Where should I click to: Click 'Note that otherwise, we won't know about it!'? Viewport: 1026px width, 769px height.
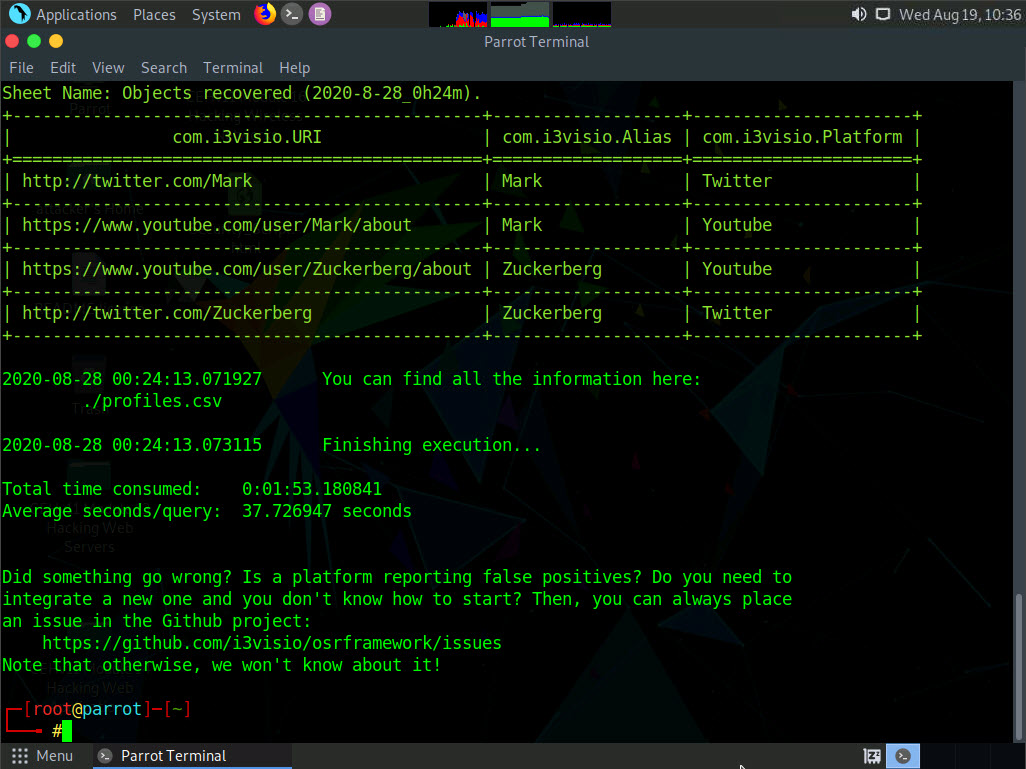click(x=222, y=665)
